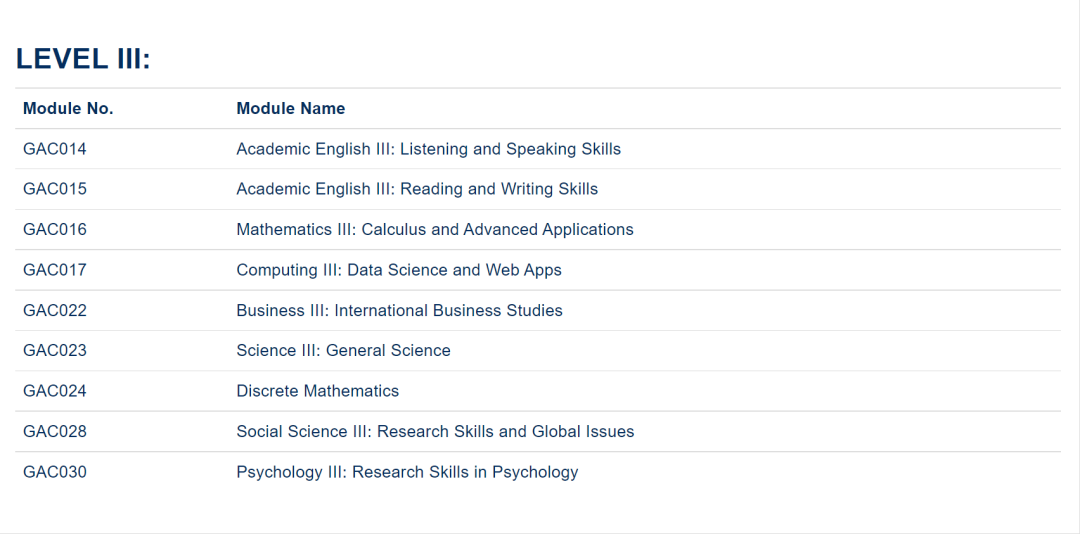This screenshot has width=1080, height=534.
Task: Open Psychology III: Research Skills in Psychology
Action: point(407,472)
